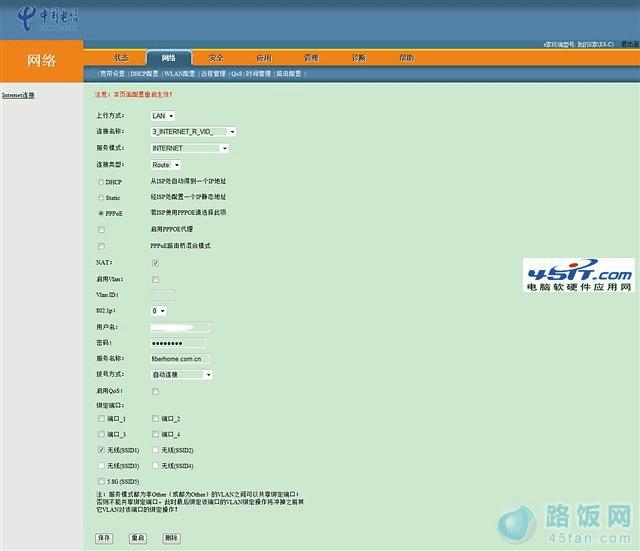
Task: Click the 删除 delete button
Action: [x=171, y=538]
